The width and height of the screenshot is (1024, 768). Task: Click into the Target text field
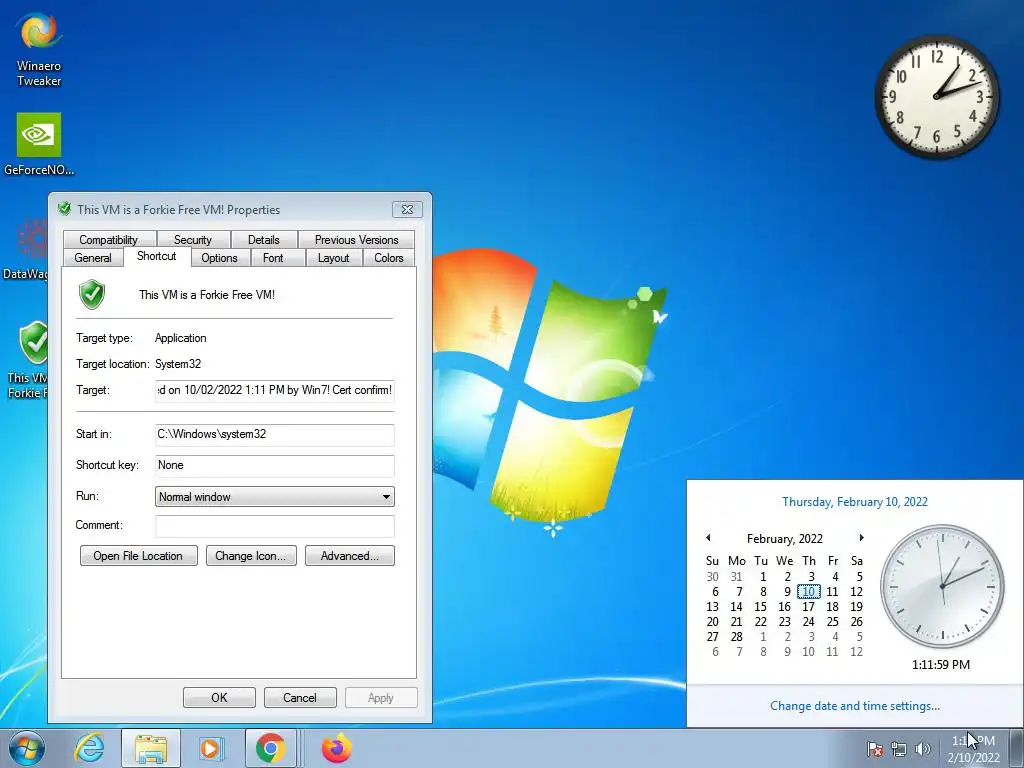[274, 391]
